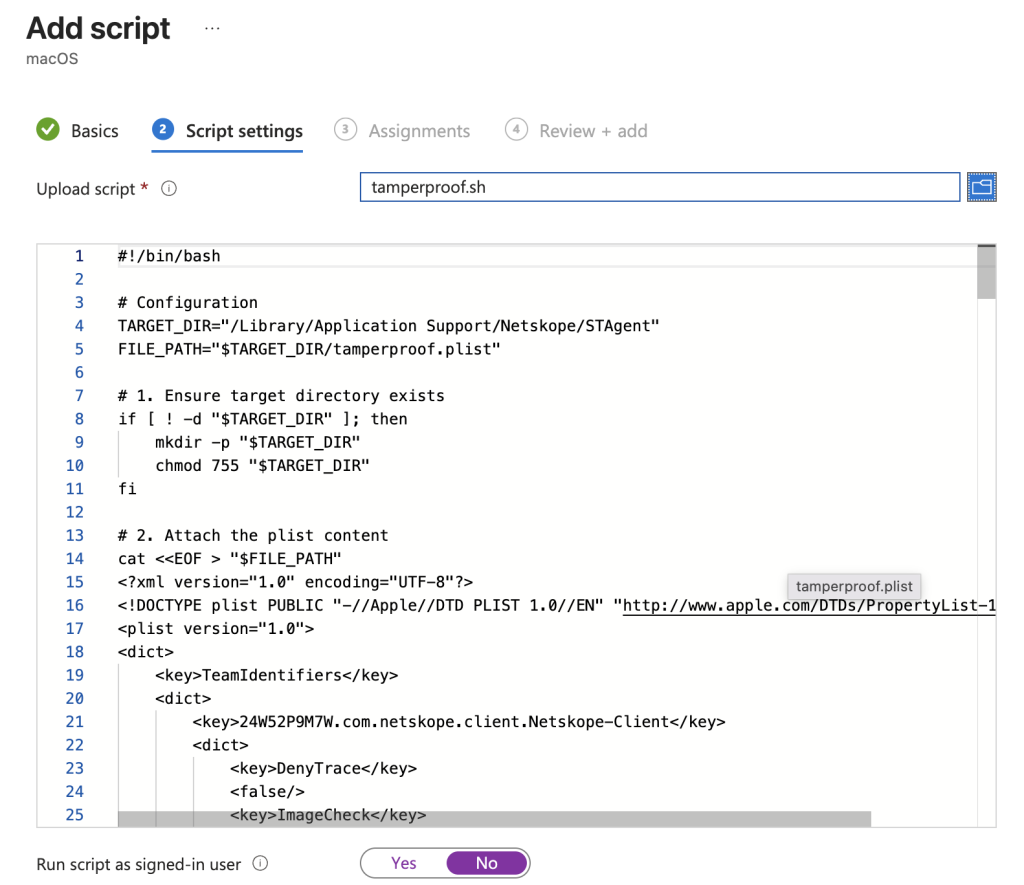The height and width of the screenshot is (885, 1024).
Task: Click the TARGET_DIR assignment on line 4
Action: (389, 326)
